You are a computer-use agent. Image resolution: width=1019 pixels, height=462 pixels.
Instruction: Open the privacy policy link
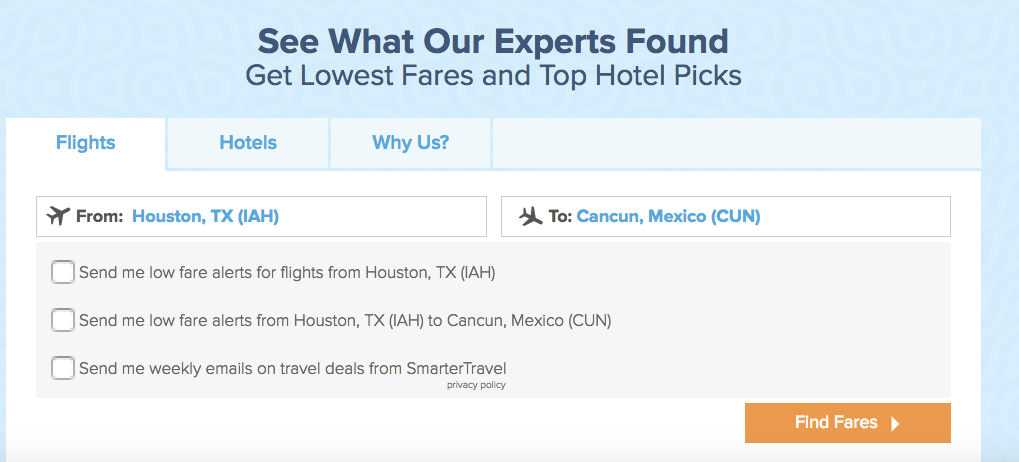[476, 385]
